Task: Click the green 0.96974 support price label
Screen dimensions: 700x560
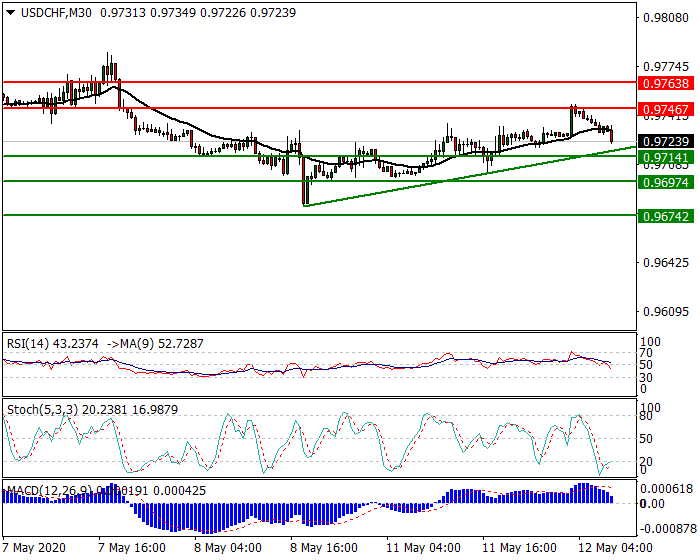Action: (x=666, y=182)
